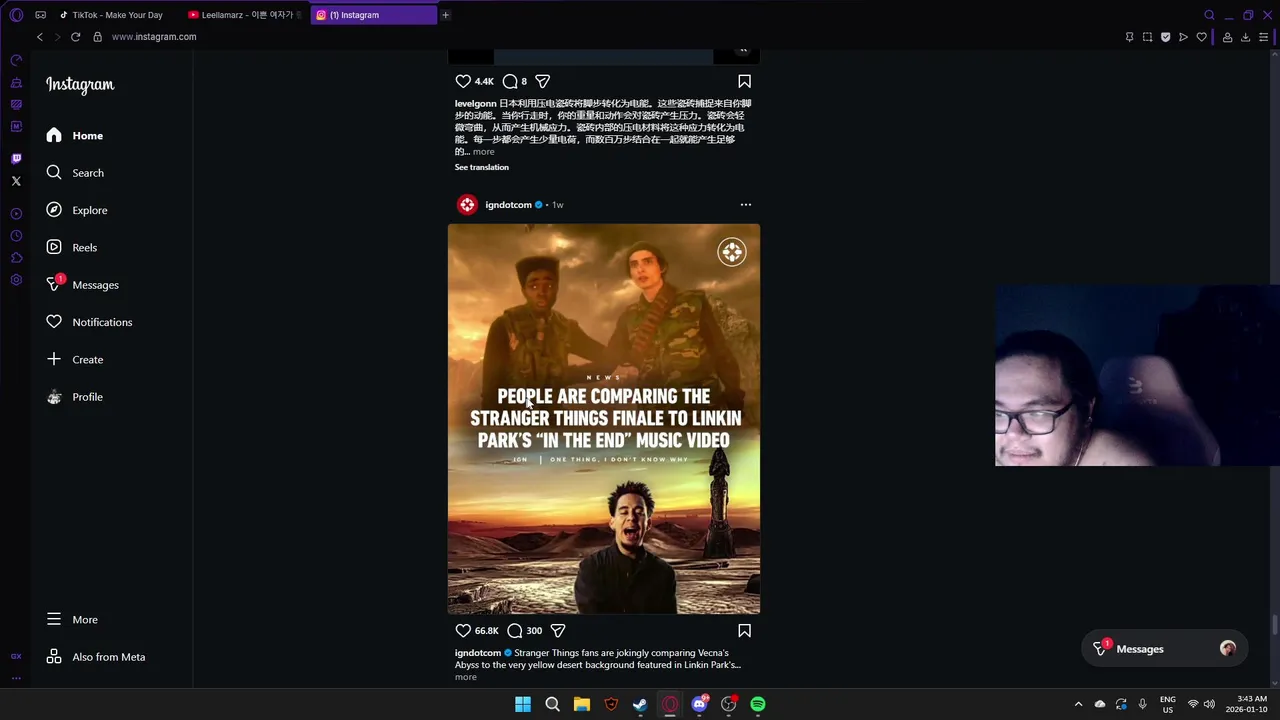Open the floating Messages button
Screen dimensions: 1280x720
tap(1164, 649)
